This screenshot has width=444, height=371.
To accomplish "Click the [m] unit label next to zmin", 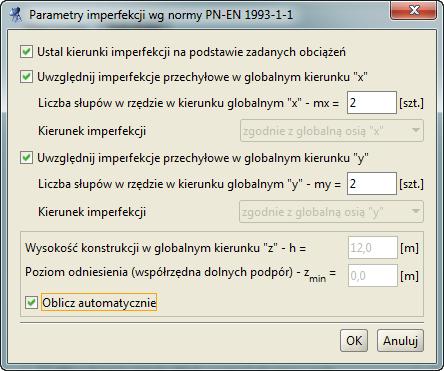I will click(x=409, y=276).
